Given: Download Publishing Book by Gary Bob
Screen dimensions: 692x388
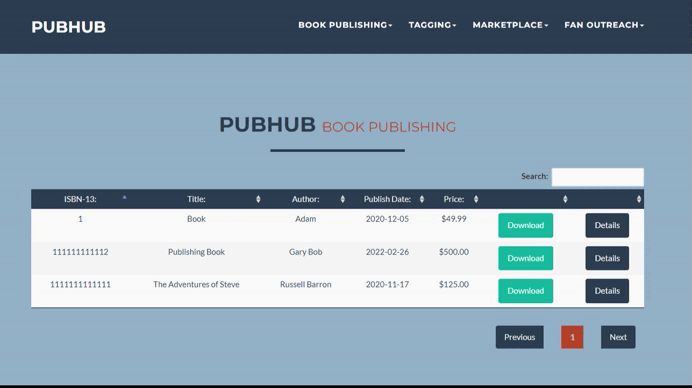Looking at the screenshot, I should click(x=526, y=258).
